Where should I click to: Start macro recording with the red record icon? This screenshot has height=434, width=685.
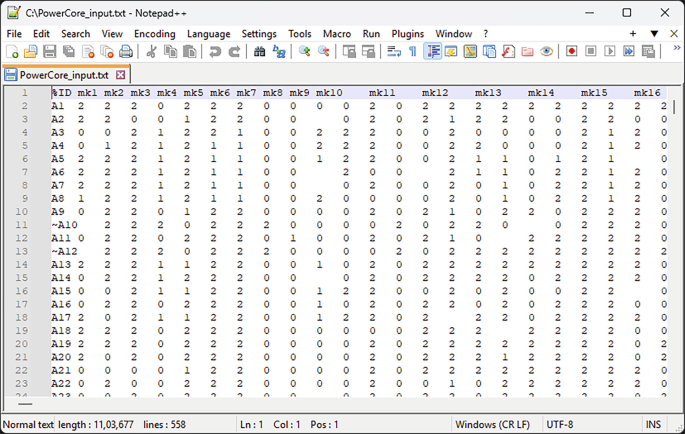point(572,52)
